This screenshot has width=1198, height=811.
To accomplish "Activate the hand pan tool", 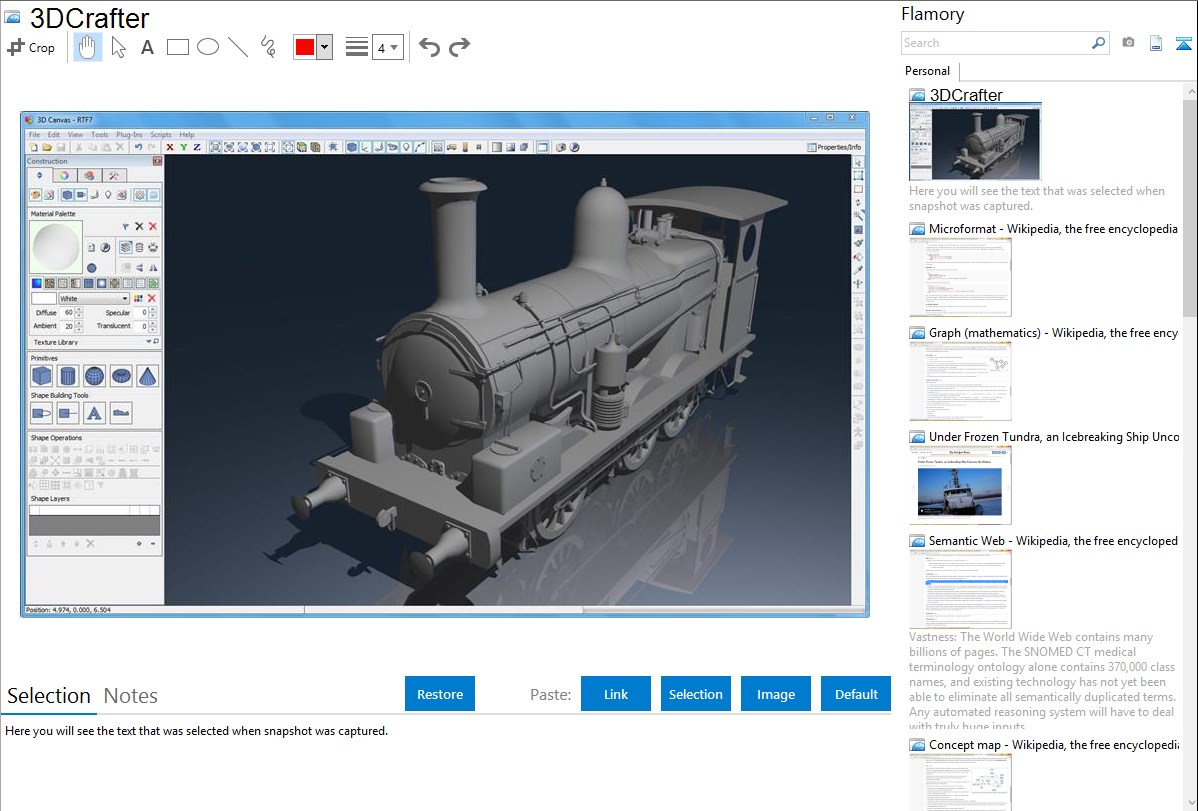I will pos(88,47).
